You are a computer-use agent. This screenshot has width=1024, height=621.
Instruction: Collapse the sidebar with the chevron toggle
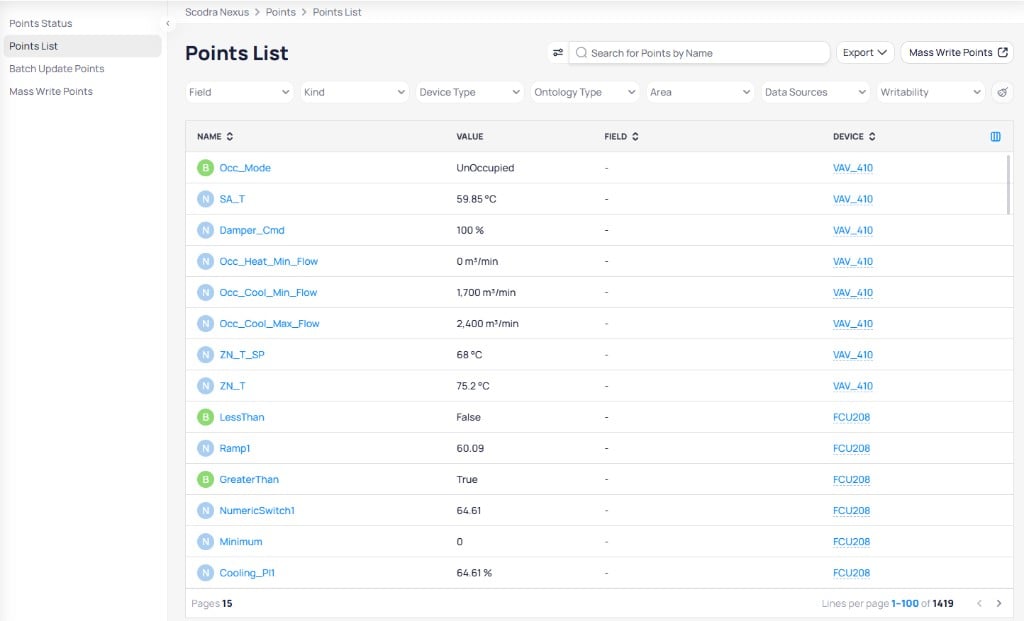point(168,24)
